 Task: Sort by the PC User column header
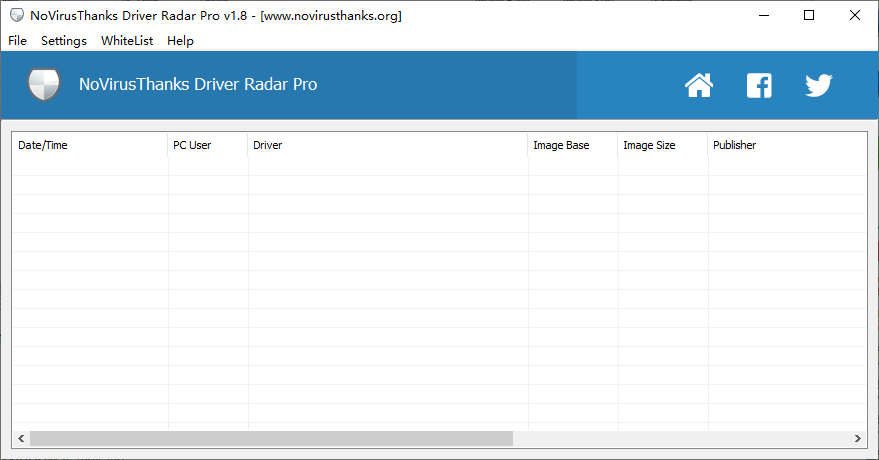pyautogui.click(x=207, y=145)
